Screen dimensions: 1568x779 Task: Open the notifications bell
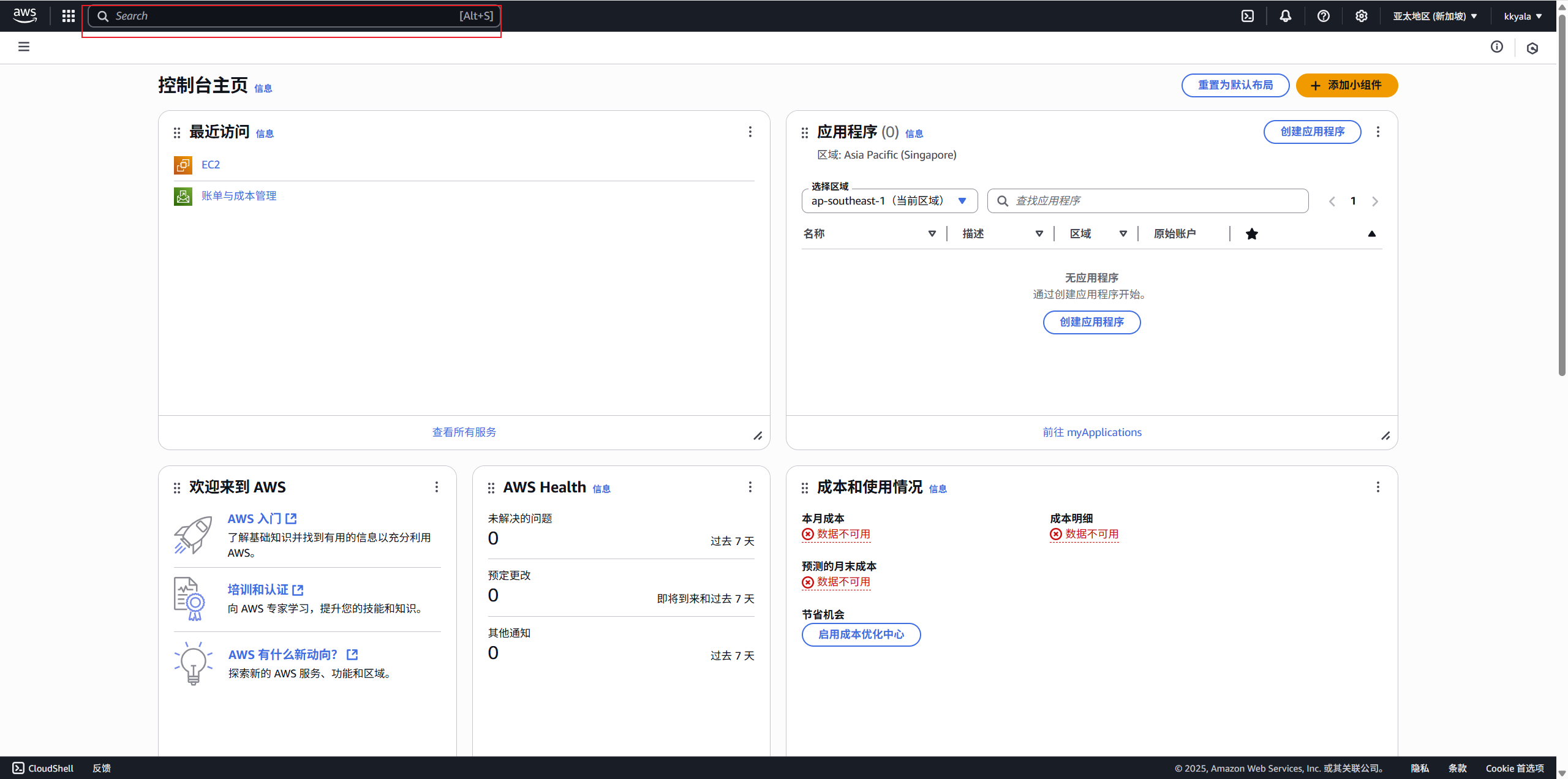pyautogui.click(x=1286, y=16)
